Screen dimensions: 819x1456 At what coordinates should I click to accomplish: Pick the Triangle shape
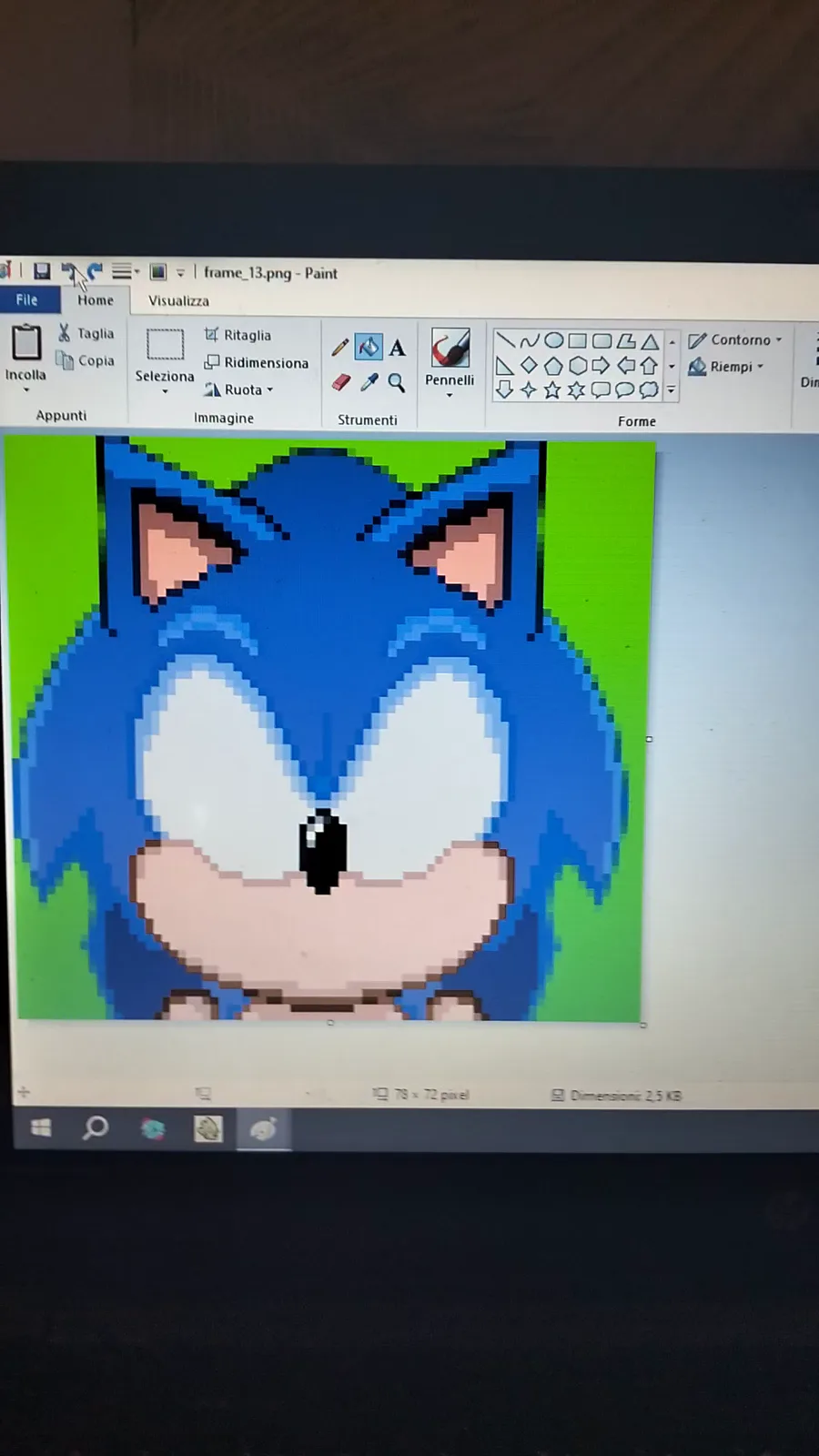click(650, 342)
